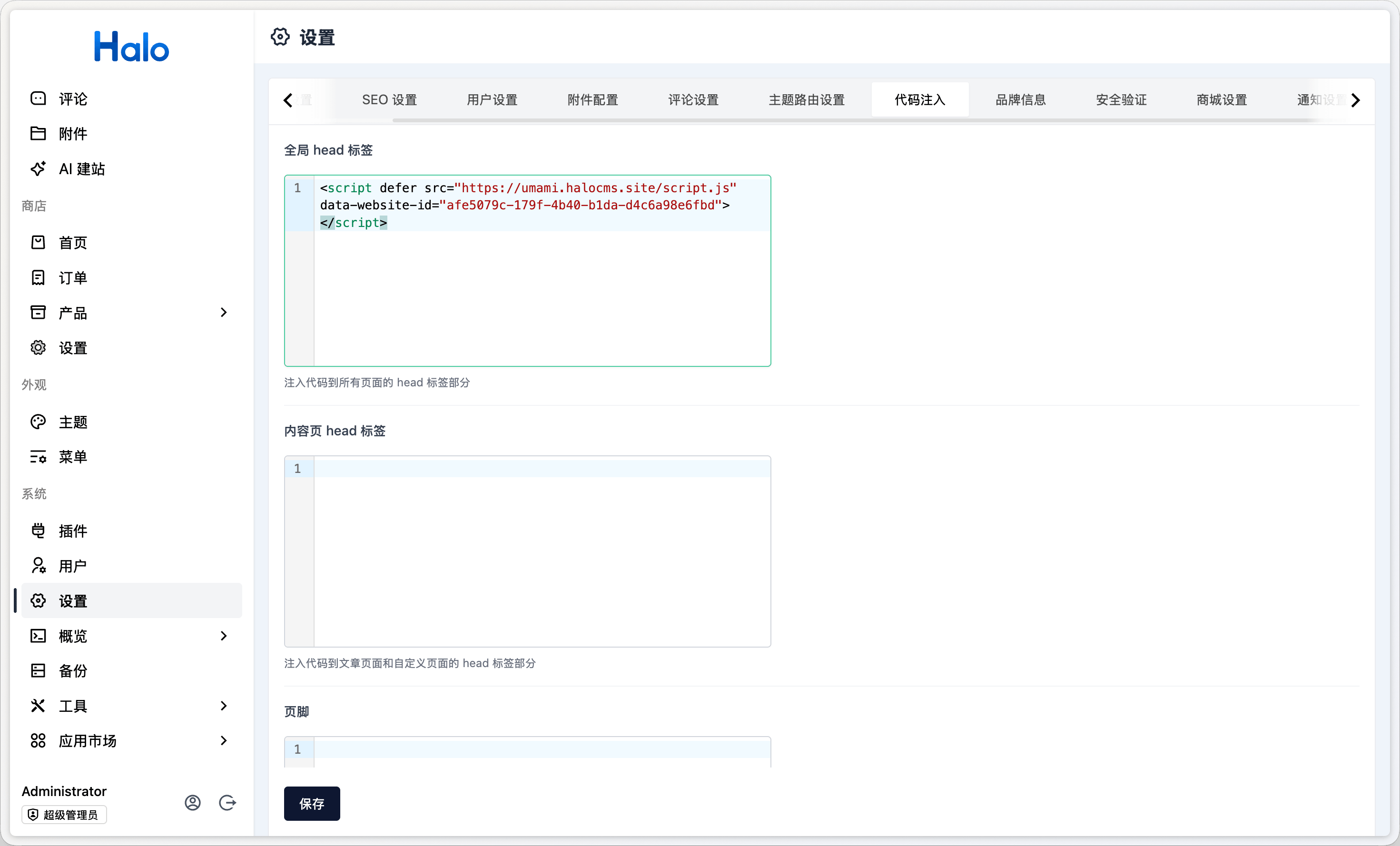Viewport: 1400px width, 846px height.
Task: Open the 菜单 menu settings icon
Action: [38, 457]
